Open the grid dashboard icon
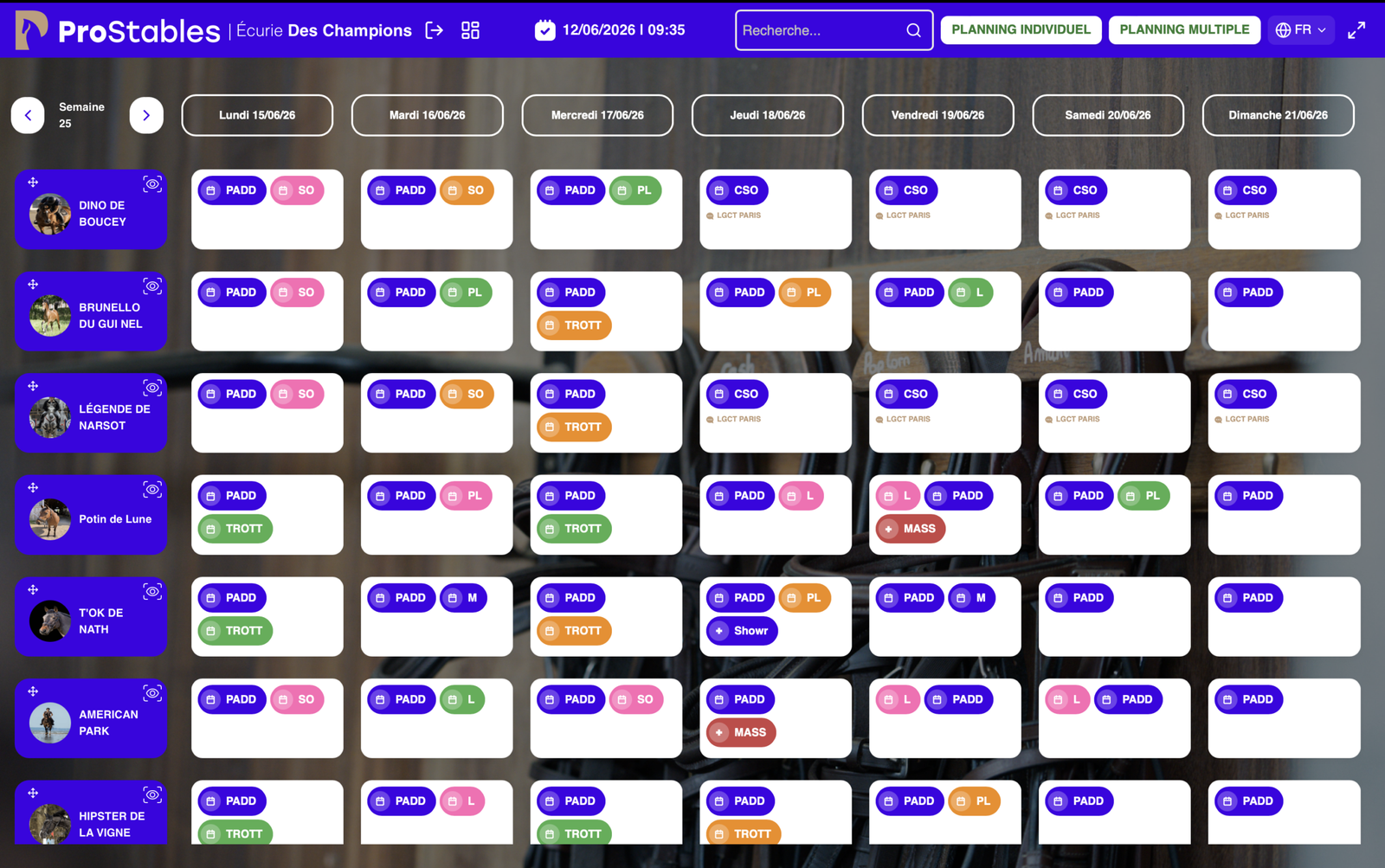 point(470,30)
